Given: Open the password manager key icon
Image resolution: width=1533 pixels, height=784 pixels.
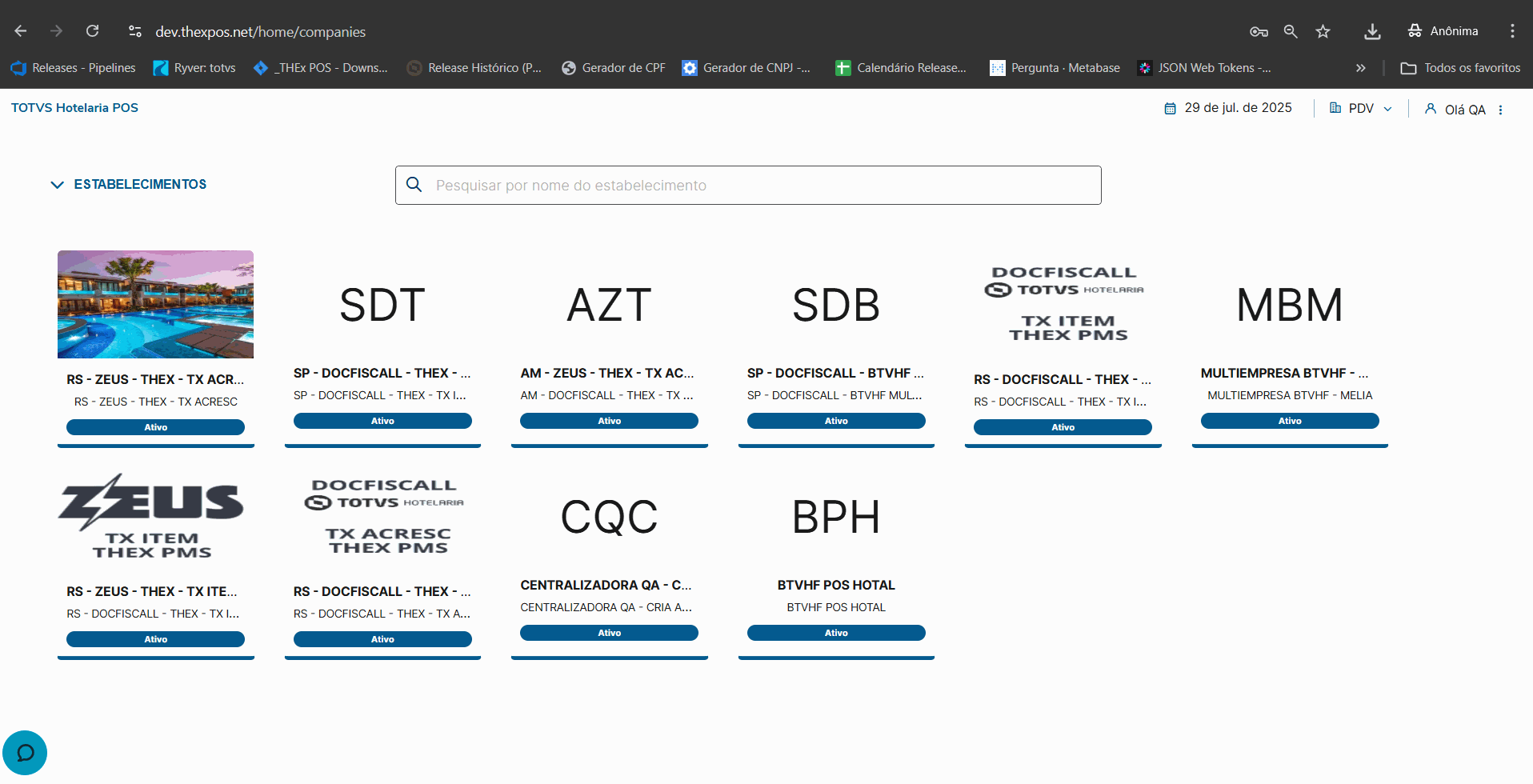Looking at the screenshot, I should coord(1259,31).
